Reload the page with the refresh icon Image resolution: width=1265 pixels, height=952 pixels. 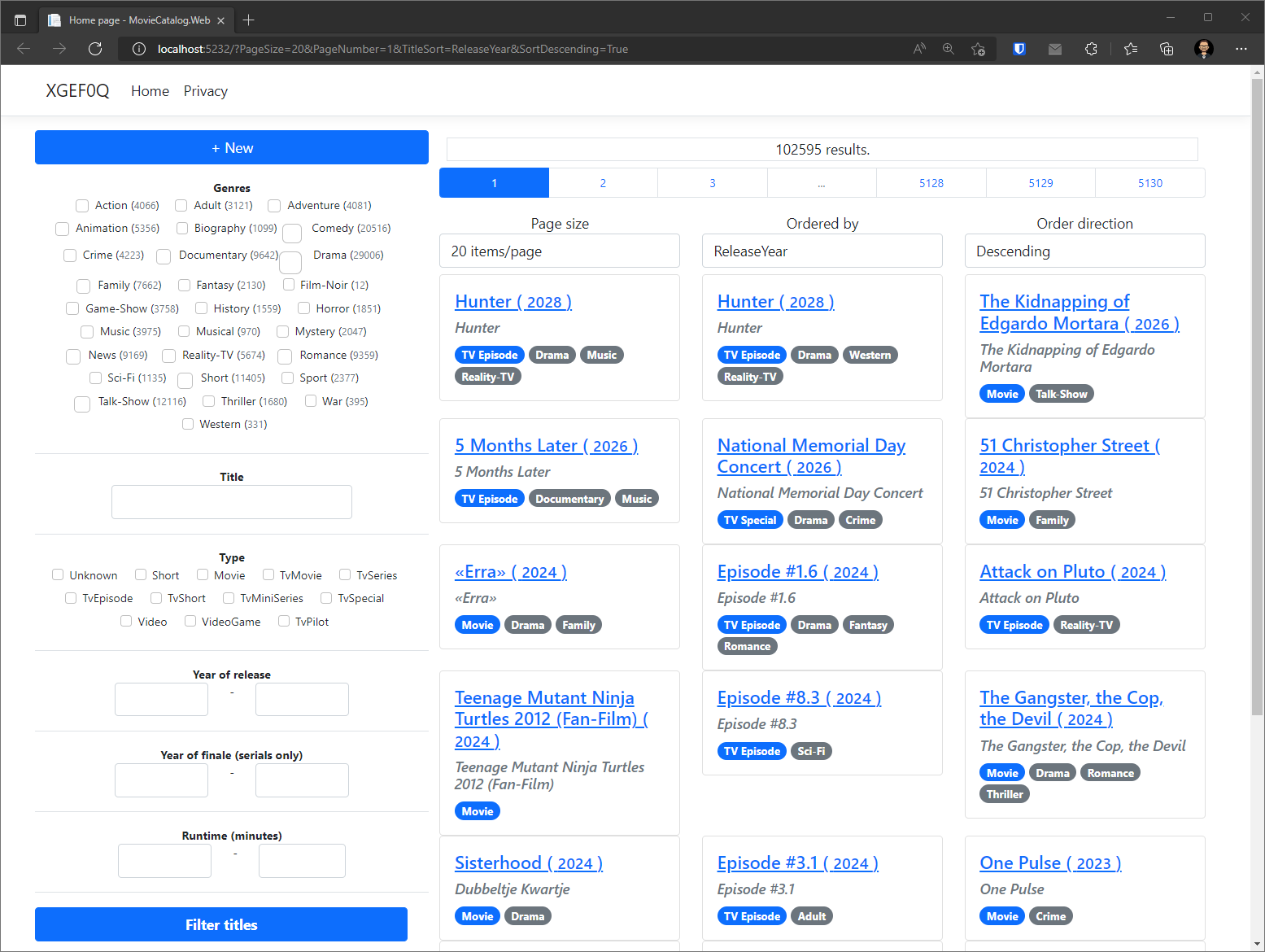coord(95,49)
